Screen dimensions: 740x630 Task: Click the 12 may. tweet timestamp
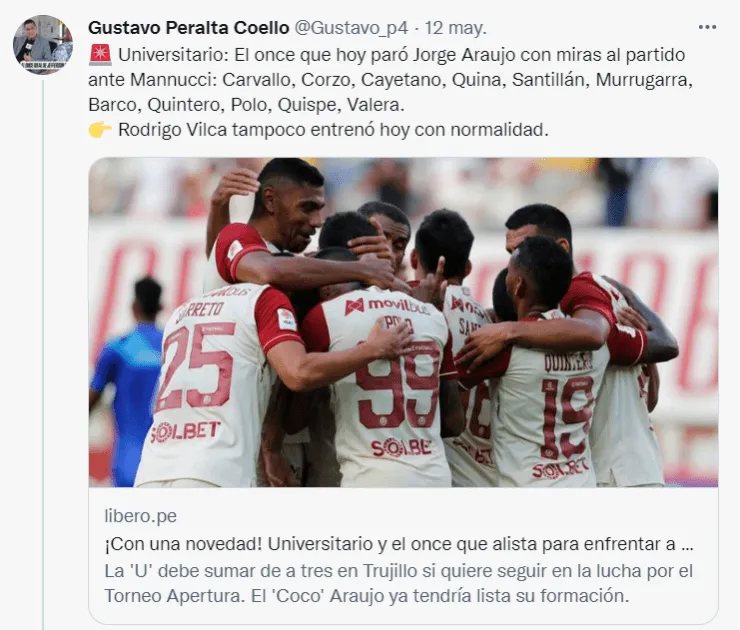455,28
